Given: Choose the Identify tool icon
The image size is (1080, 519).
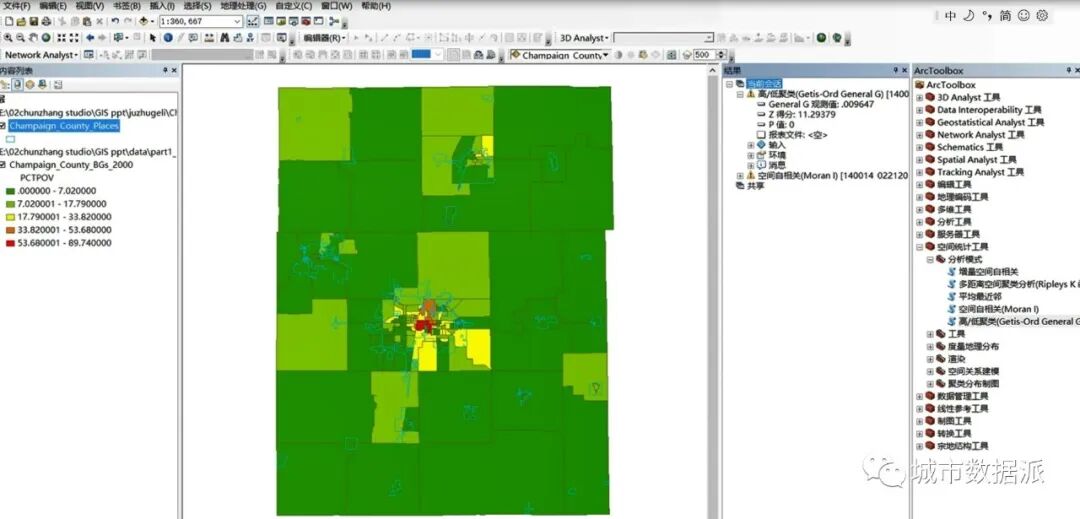Looking at the screenshot, I should [167, 38].
